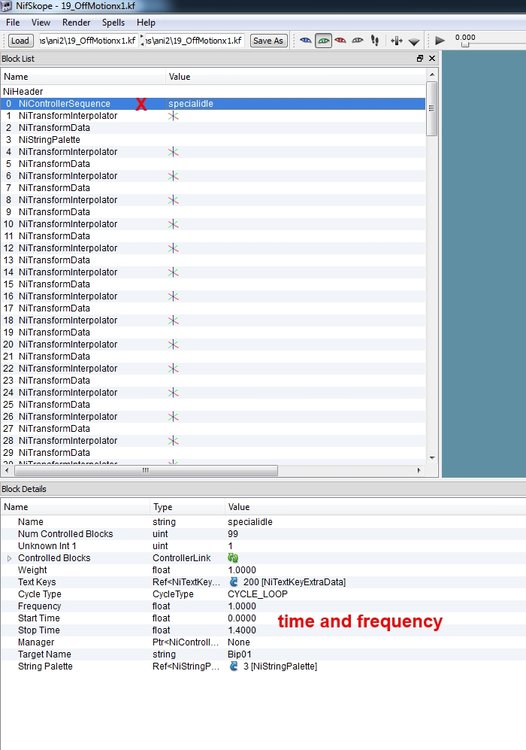Move the animation time slider handle
This screenshot has width=526, height=750.
[465, 44]
